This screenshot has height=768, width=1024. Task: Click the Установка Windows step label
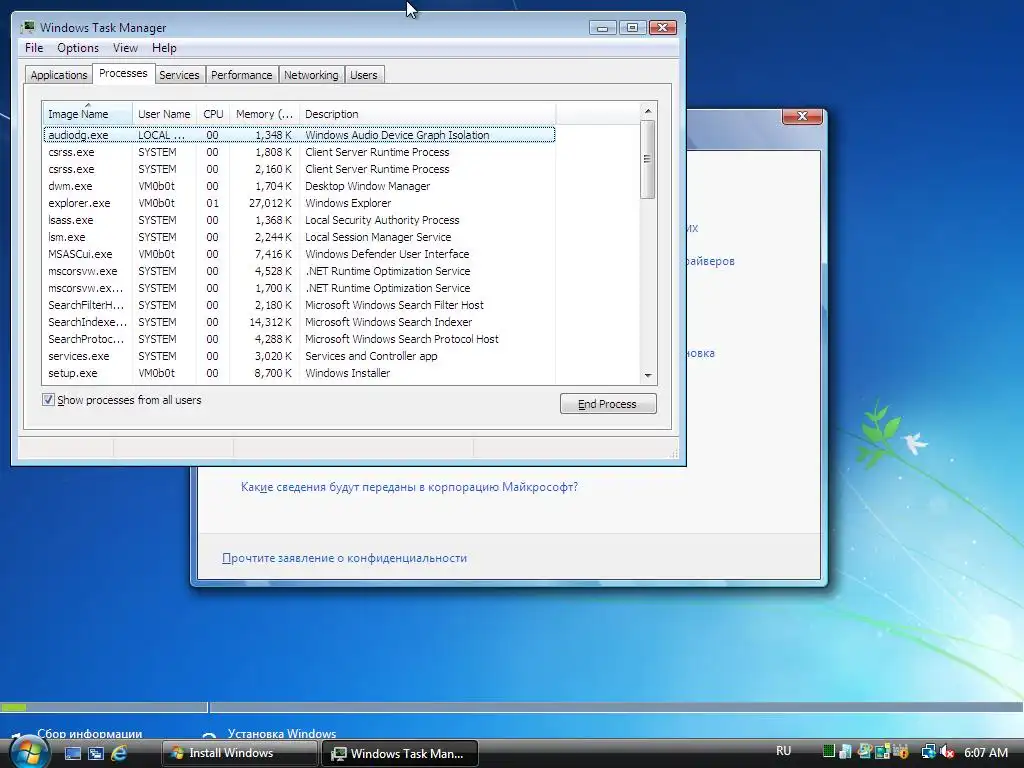[281, 733]
